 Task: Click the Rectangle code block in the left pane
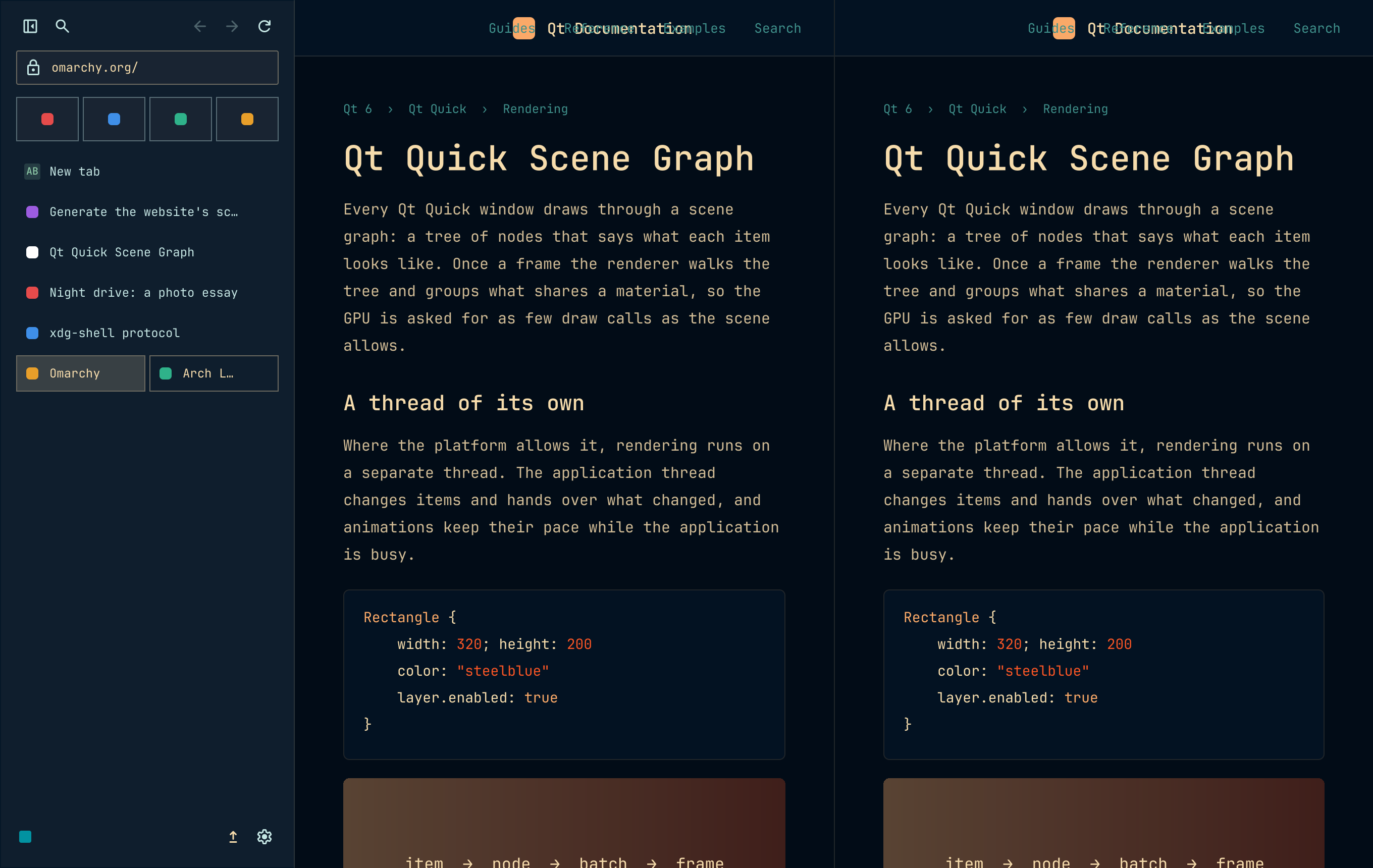(564, 674)
